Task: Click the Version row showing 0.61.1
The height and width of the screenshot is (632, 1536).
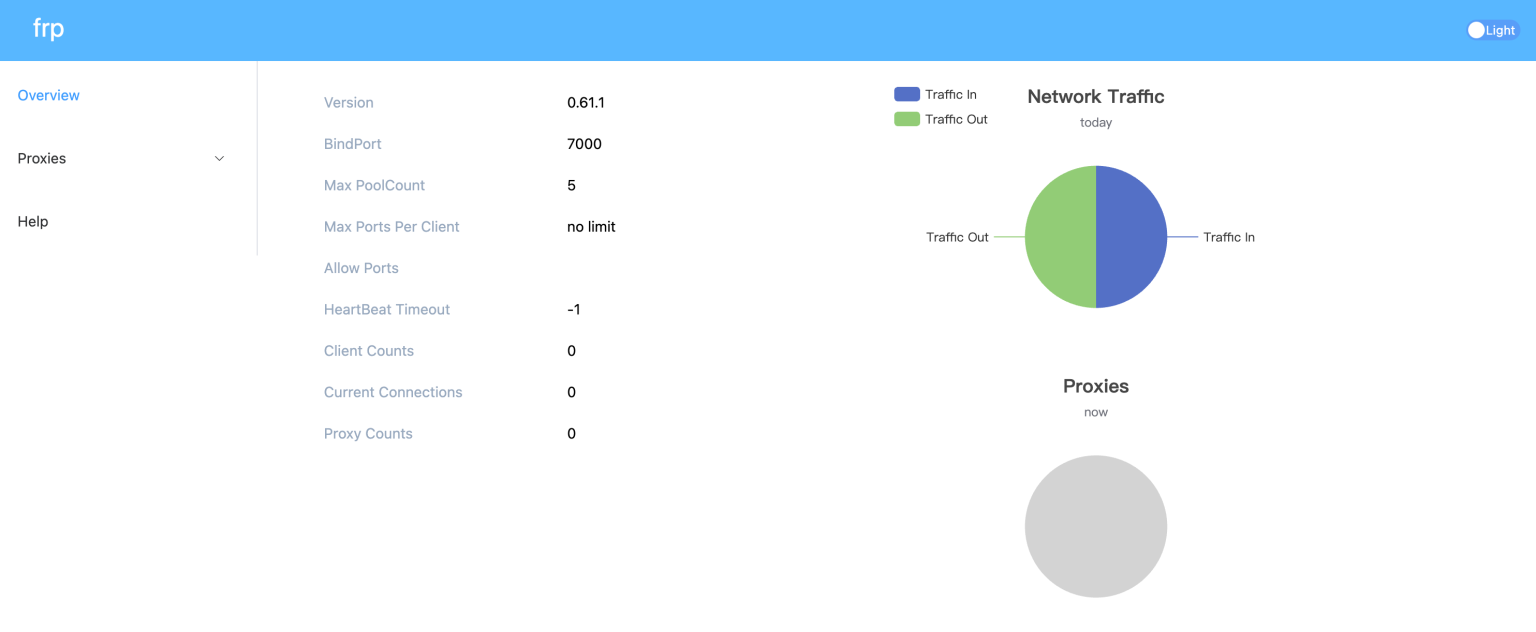Action: coord(585,102)
